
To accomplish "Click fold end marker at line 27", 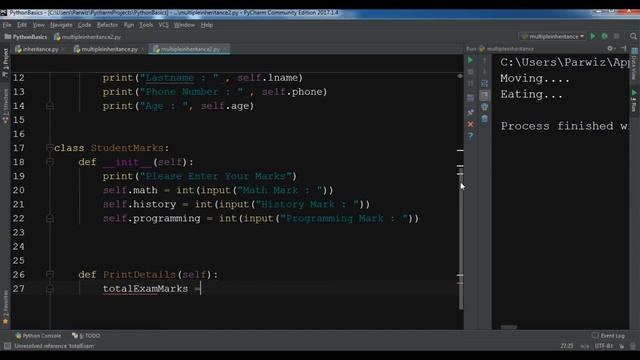I will click(50, 289).
